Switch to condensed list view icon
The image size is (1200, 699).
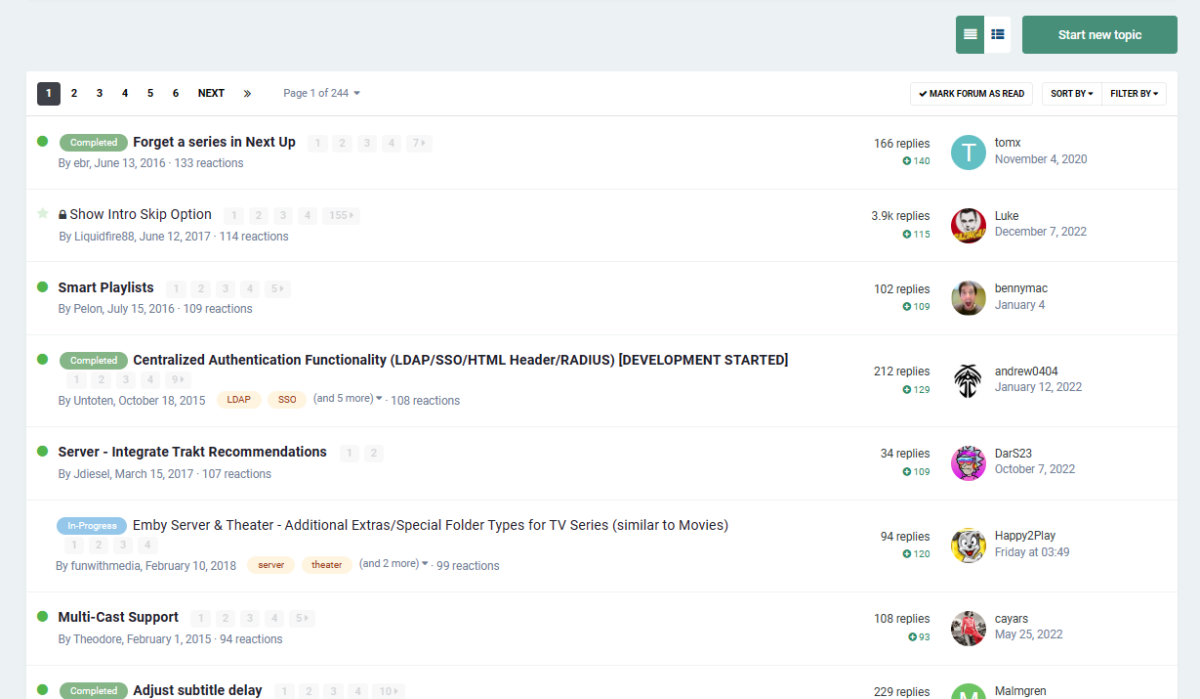[970, 35]
